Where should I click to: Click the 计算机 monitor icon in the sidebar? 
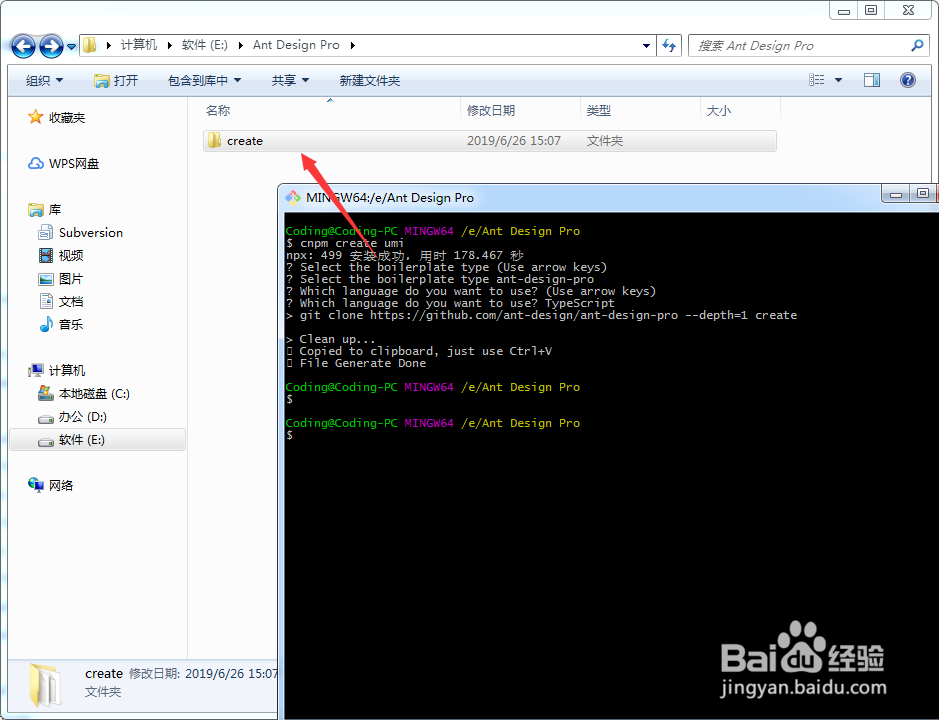click(x=36, y=370)
